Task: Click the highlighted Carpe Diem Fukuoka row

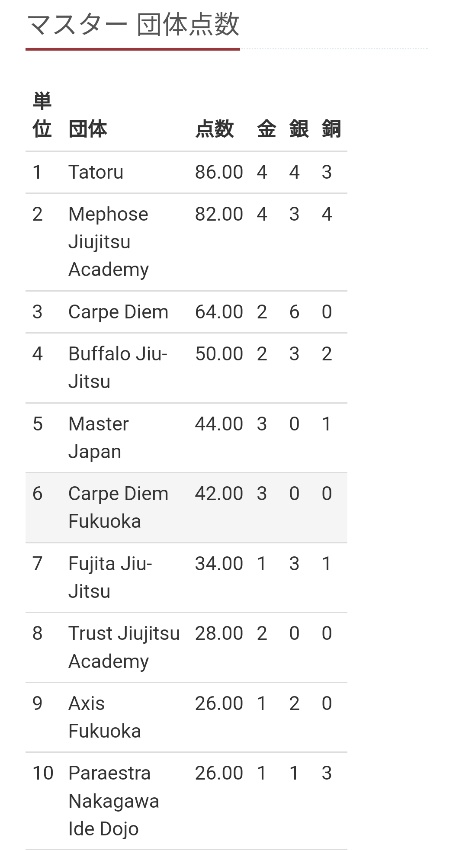Action: click(x=186, y=507)
